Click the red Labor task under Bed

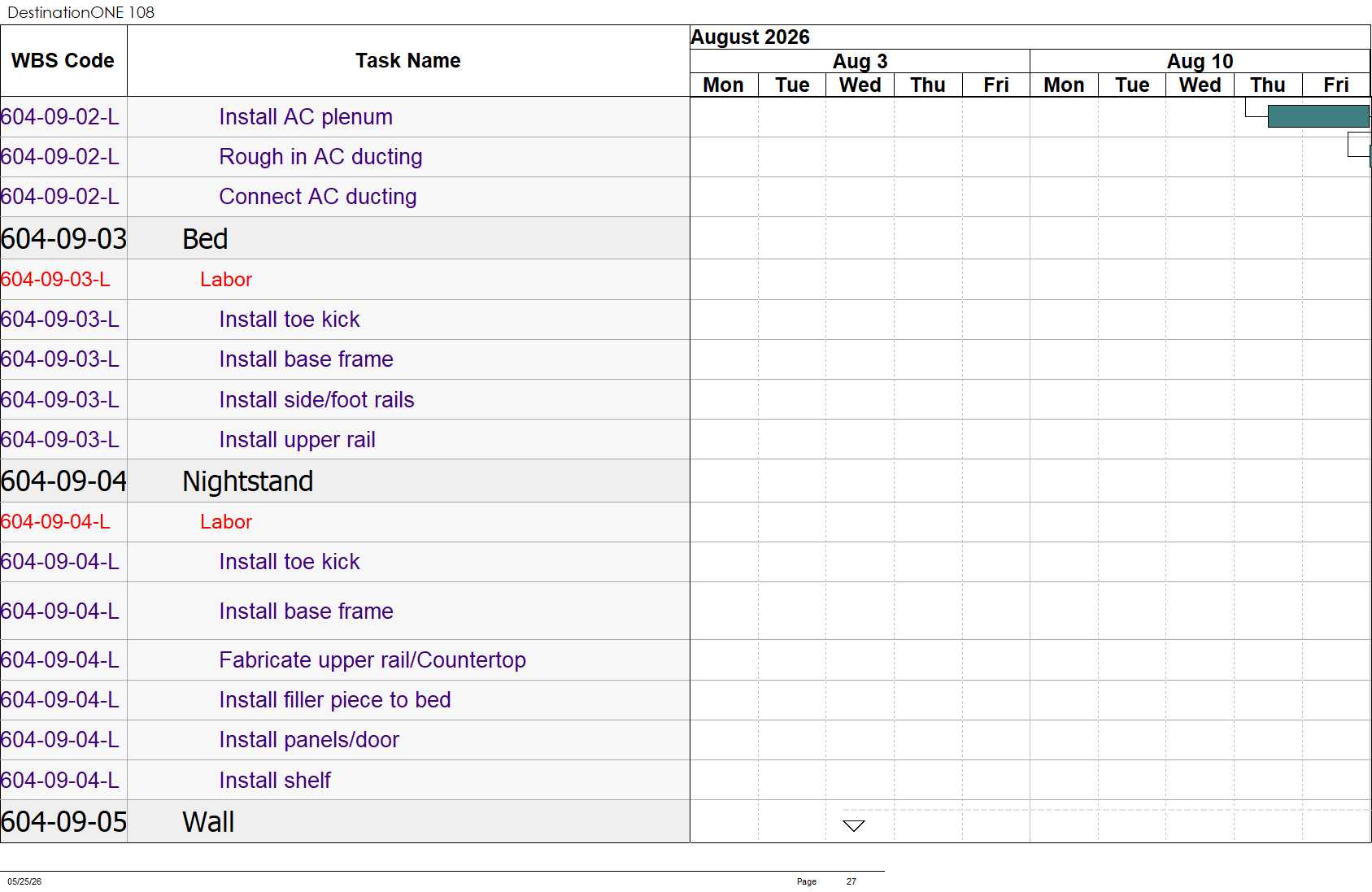pos(226,280)
